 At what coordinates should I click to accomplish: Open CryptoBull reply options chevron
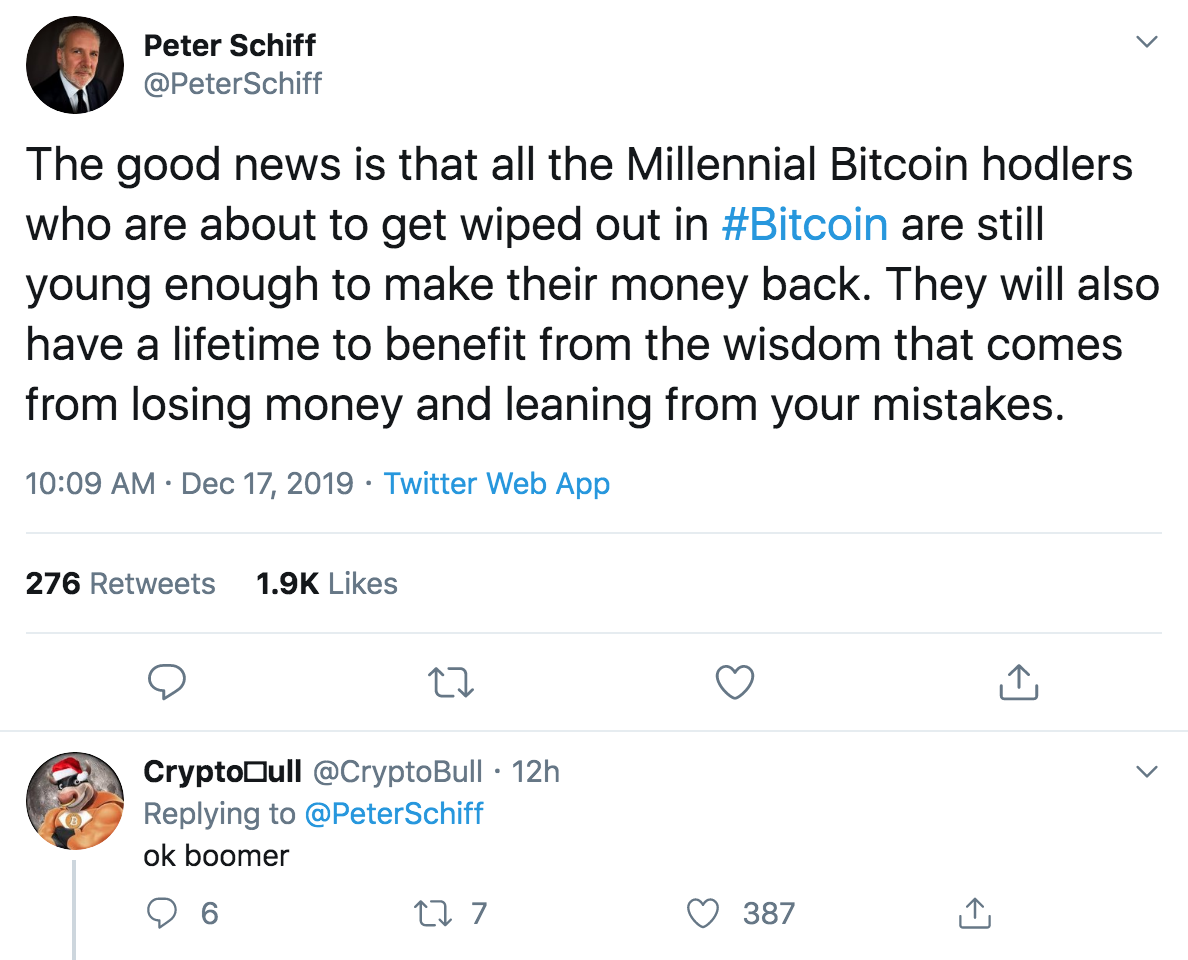click(x=1146, y=772)
